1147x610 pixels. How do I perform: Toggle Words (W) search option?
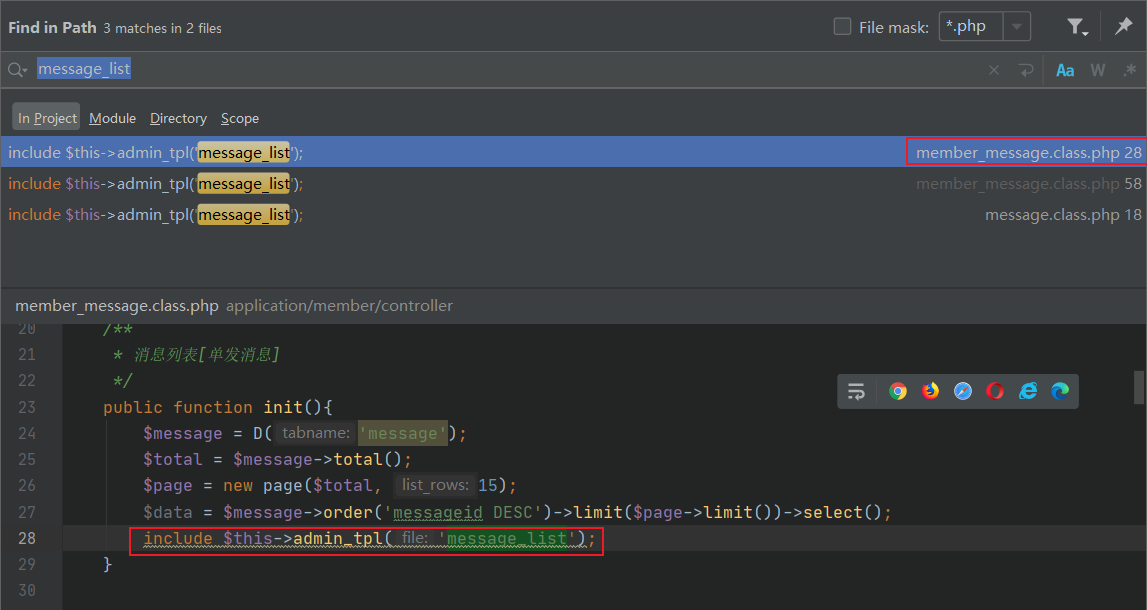(1097, 70)
